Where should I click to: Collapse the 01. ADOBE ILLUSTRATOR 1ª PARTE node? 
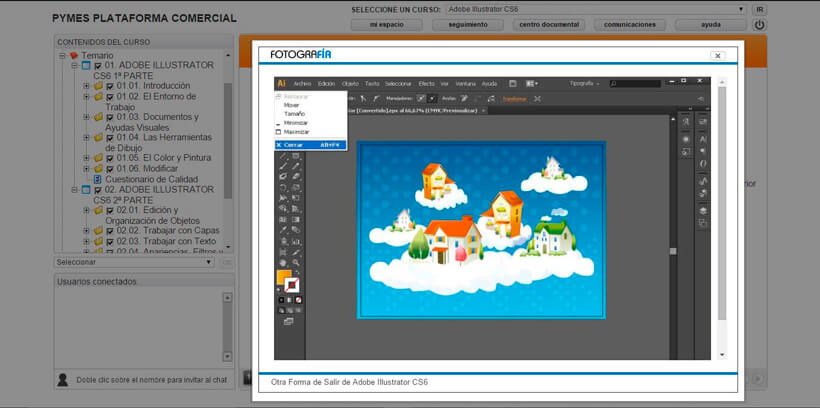[x=74, y=65]
